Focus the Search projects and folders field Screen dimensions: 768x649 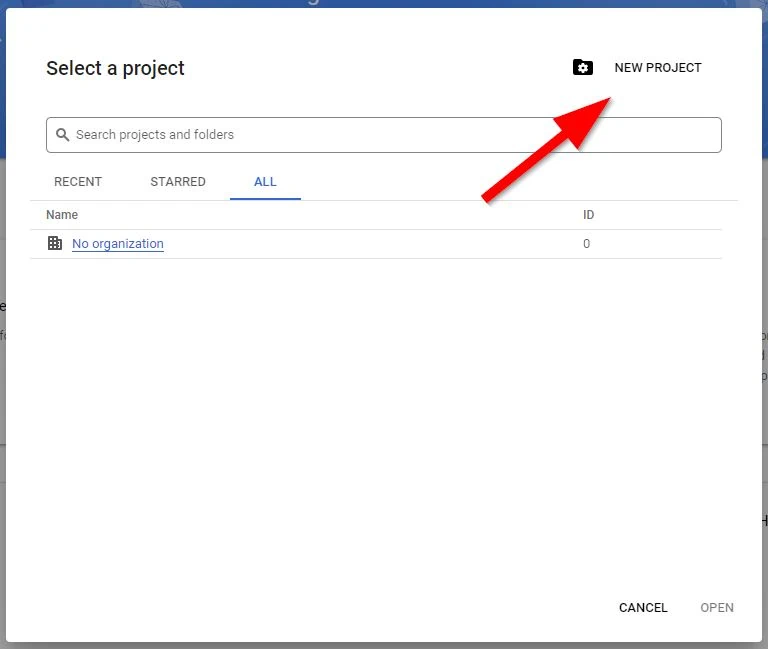coord(384,135)
